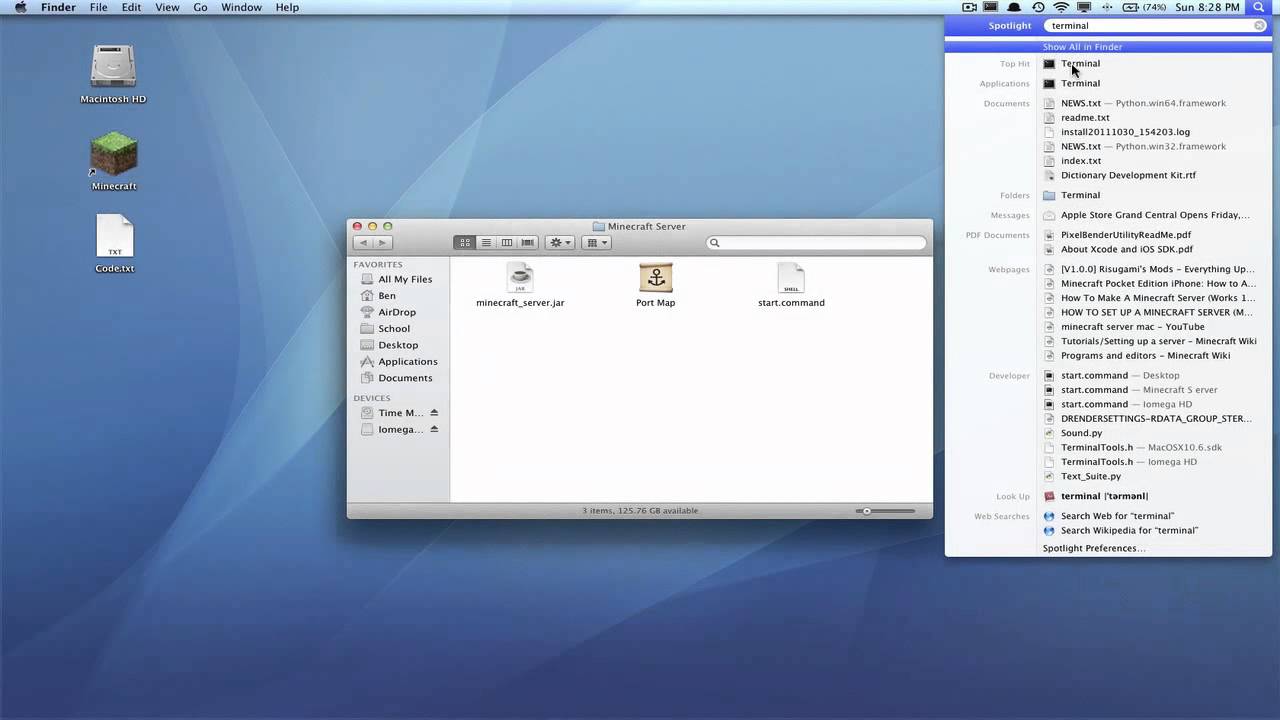Eject the Time Machine drive
The height and width of the screenshot is (720, 1280).
click(434, 413)
